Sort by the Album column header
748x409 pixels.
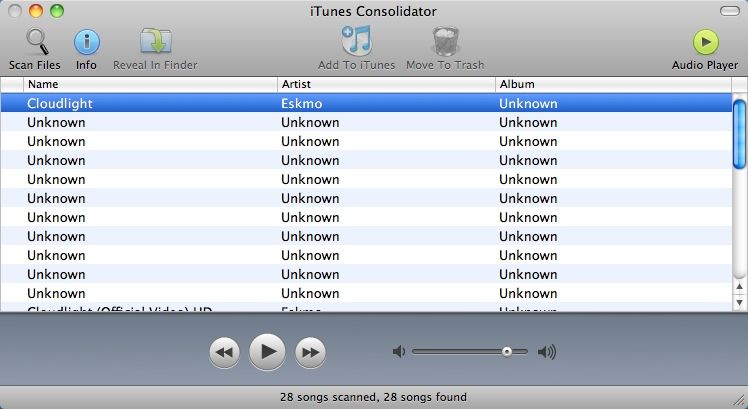pos(613,84)
